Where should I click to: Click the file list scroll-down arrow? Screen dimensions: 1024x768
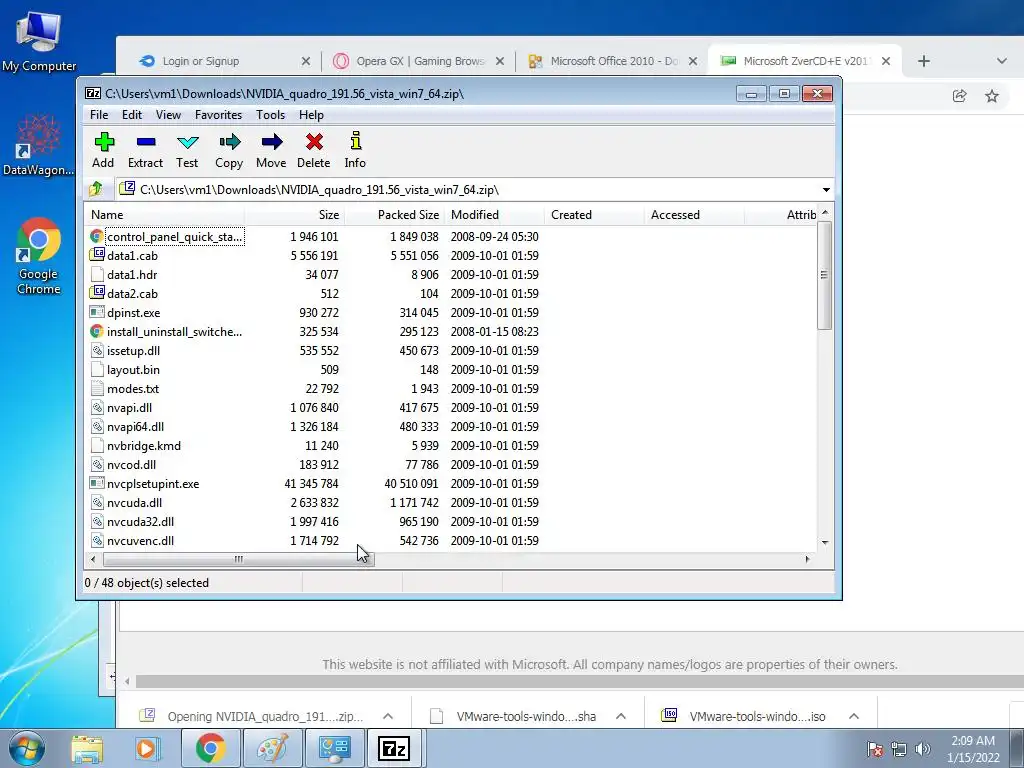(825, 543)
